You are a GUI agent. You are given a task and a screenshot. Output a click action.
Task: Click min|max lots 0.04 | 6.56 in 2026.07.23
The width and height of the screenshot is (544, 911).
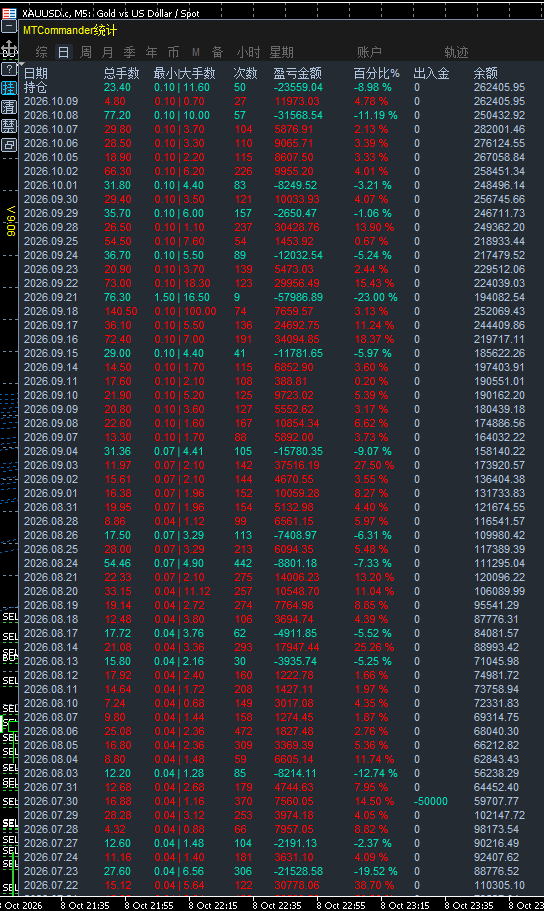(179, 871)
